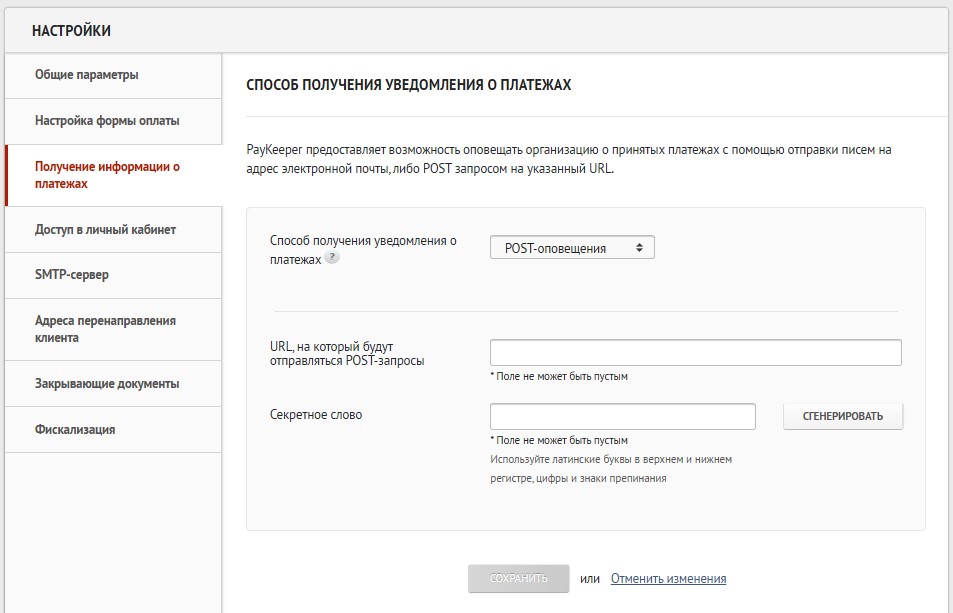The image size is (953, 613).
Task: Click the URL for POST requests field
Action: pos(695,353)
